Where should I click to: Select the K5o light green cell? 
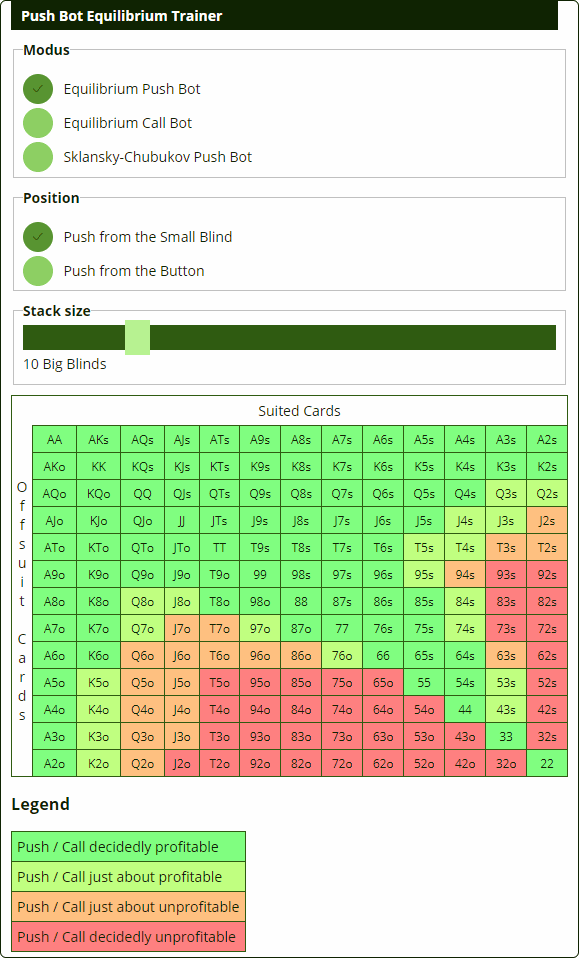coord(98,682)
